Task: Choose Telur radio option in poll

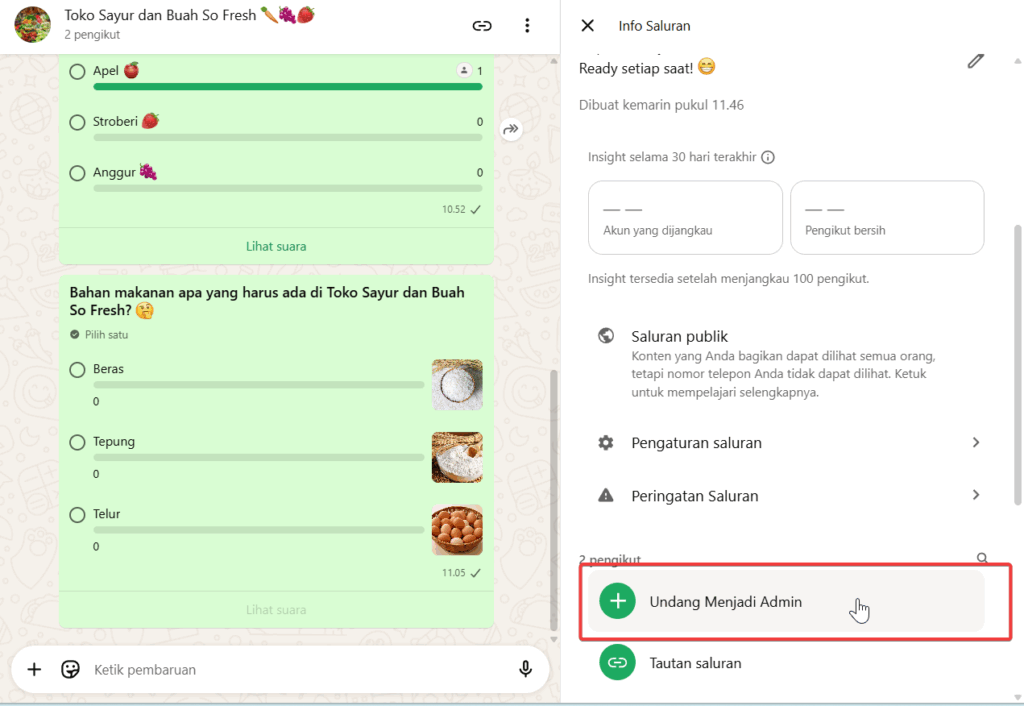Action: 78,515
